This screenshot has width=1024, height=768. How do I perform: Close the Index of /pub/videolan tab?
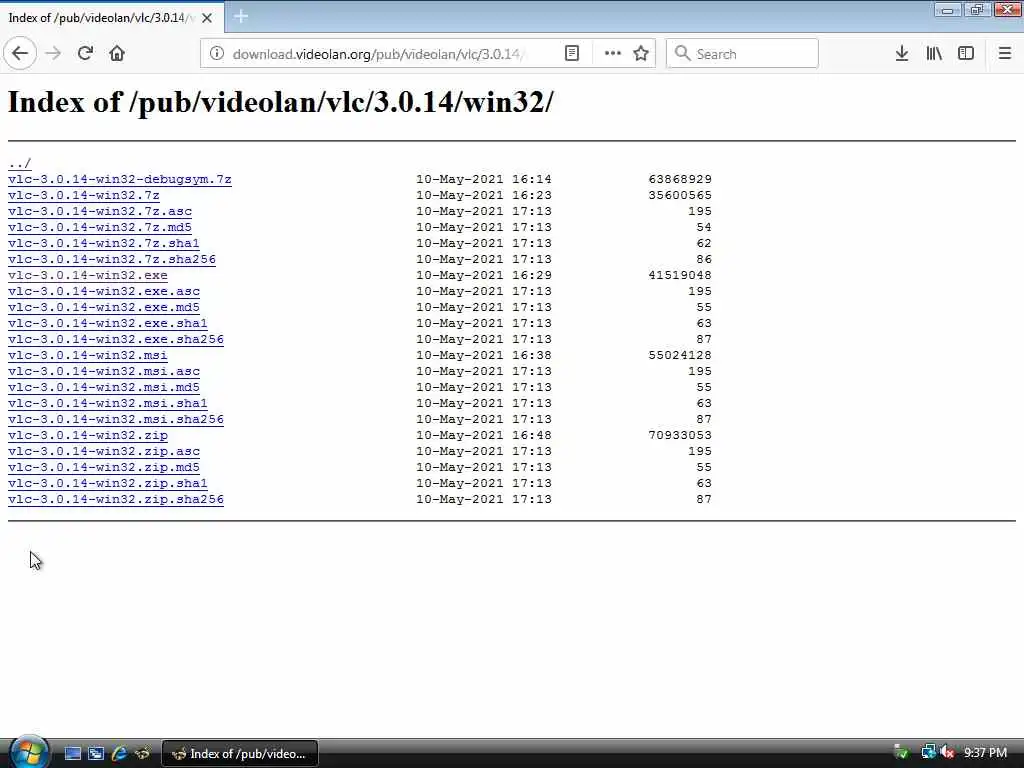(x=207, y=18)
